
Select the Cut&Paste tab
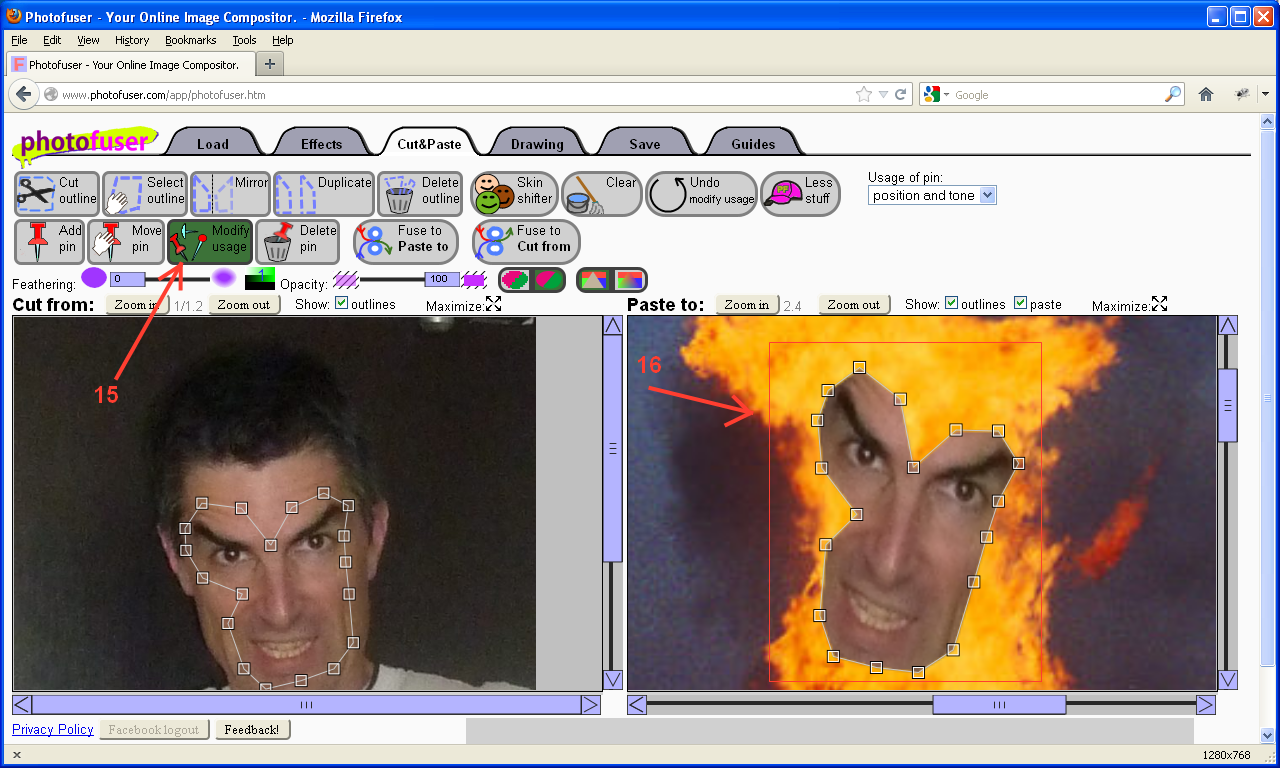pyautogui.click(x=429, y=144)
